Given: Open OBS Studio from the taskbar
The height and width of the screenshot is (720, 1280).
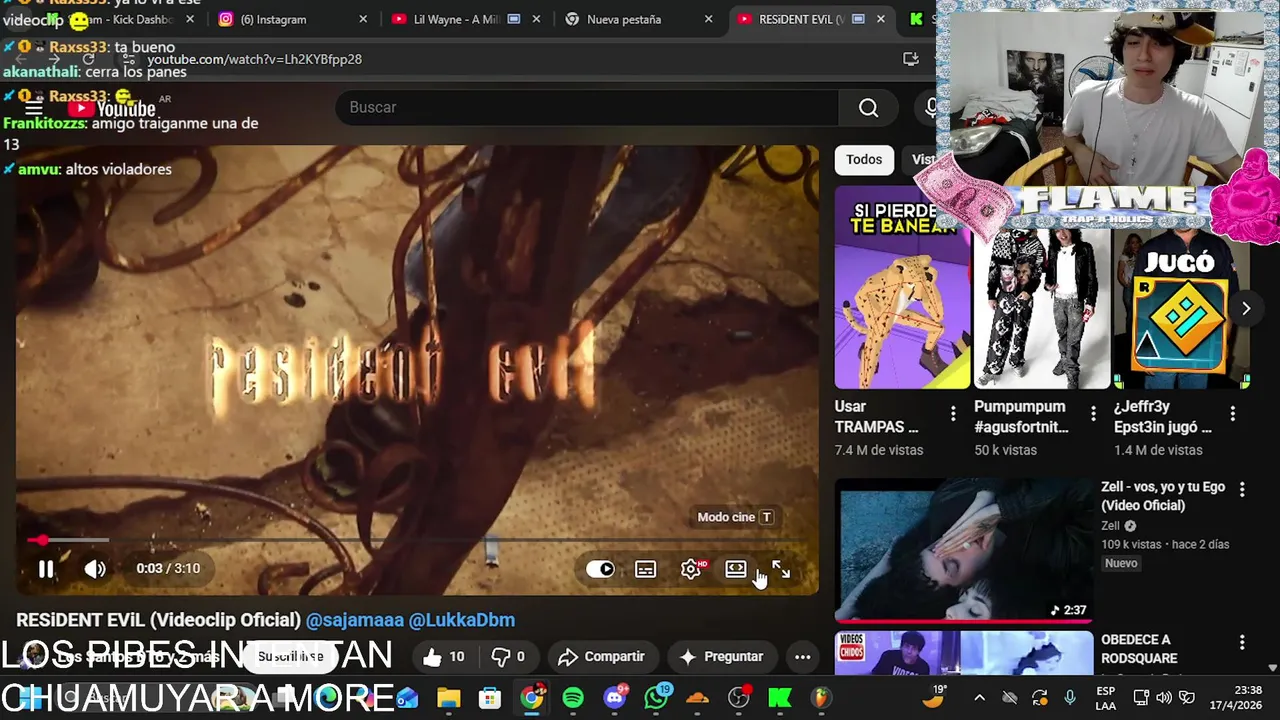Looking at the screenshot, I should coord(739,698).
